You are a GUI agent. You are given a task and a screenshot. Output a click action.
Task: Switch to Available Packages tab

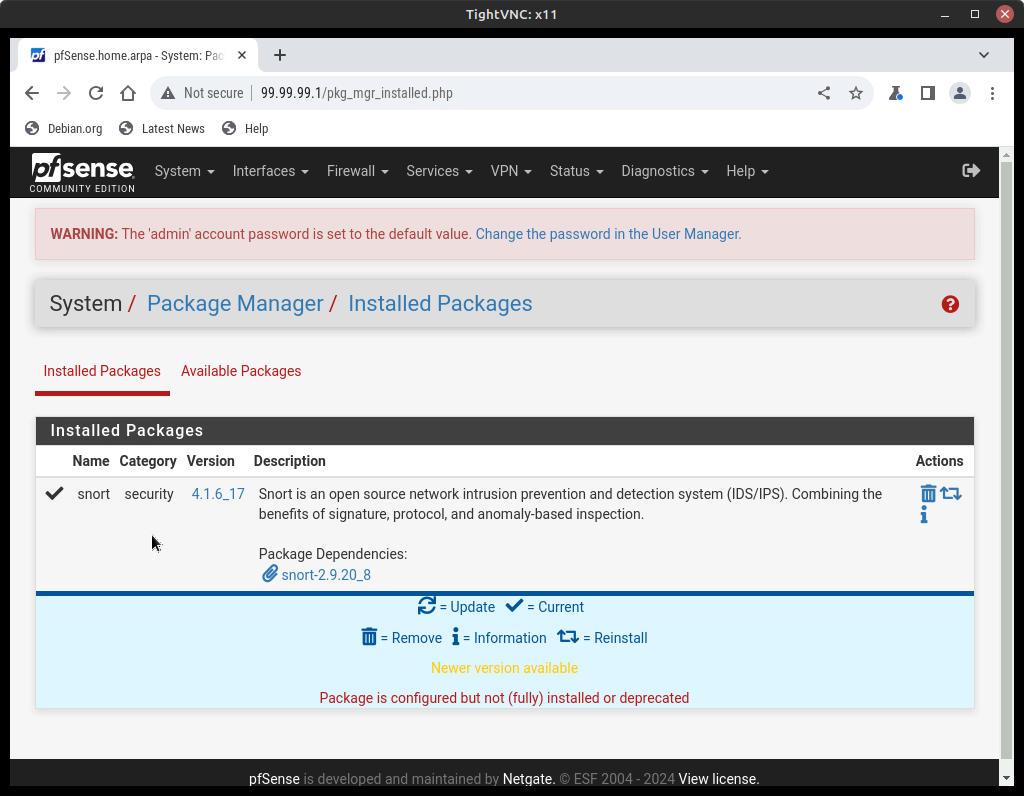[x=241, y=371]
